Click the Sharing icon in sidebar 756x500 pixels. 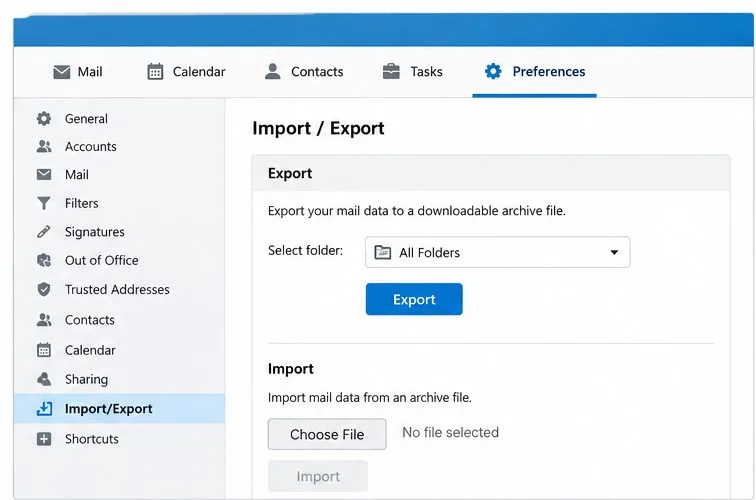(44, 379)
